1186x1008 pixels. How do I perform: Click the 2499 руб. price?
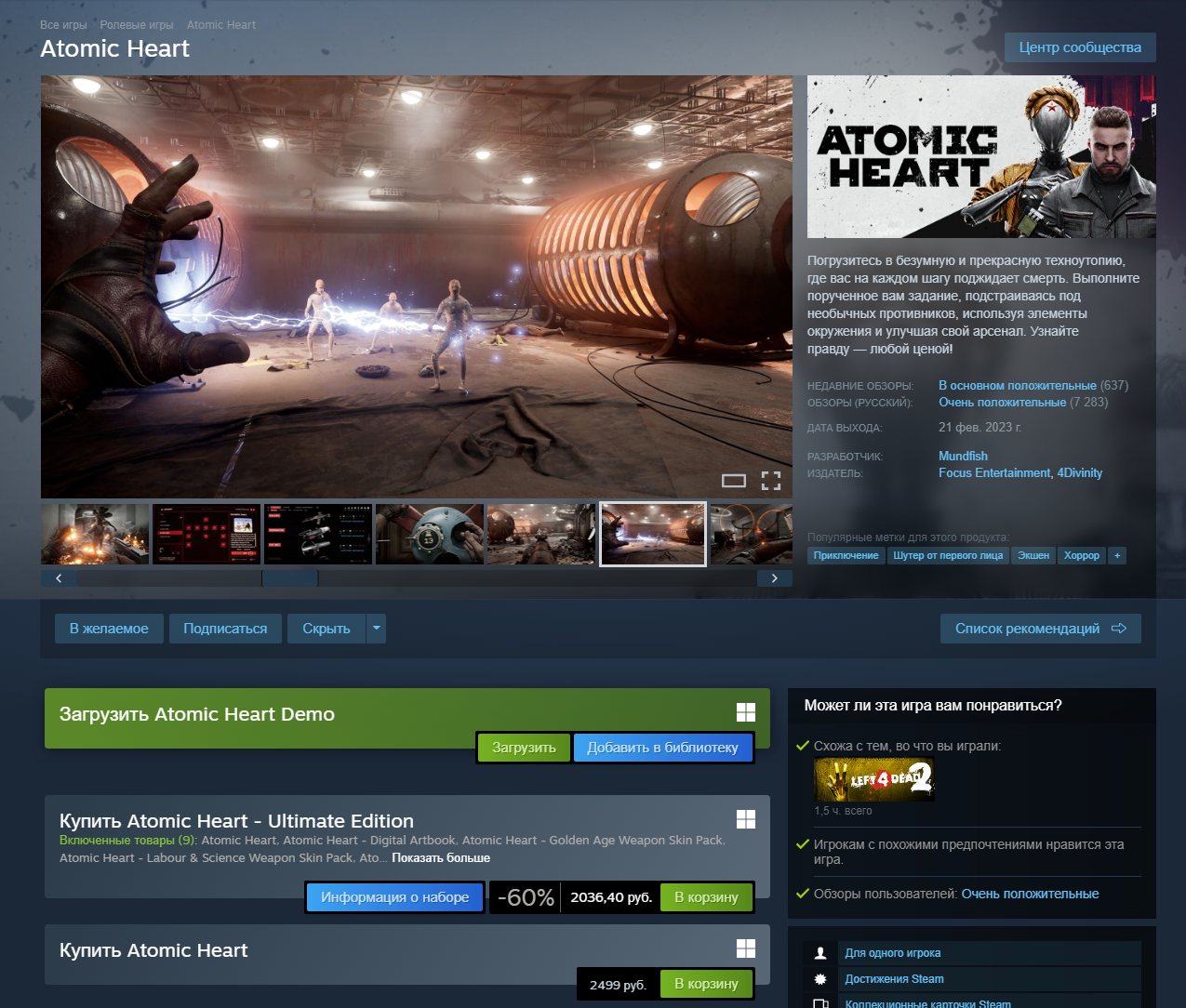click(618, 984)
